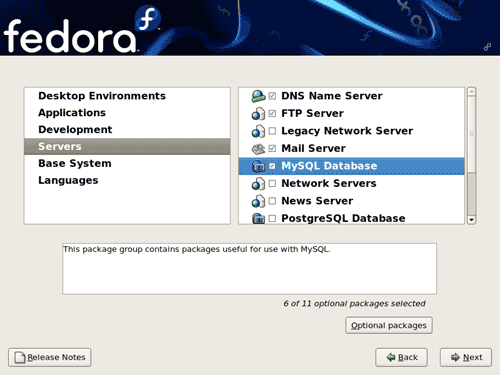
Task: Check the News Server checkbox
Action: [272, 201]
